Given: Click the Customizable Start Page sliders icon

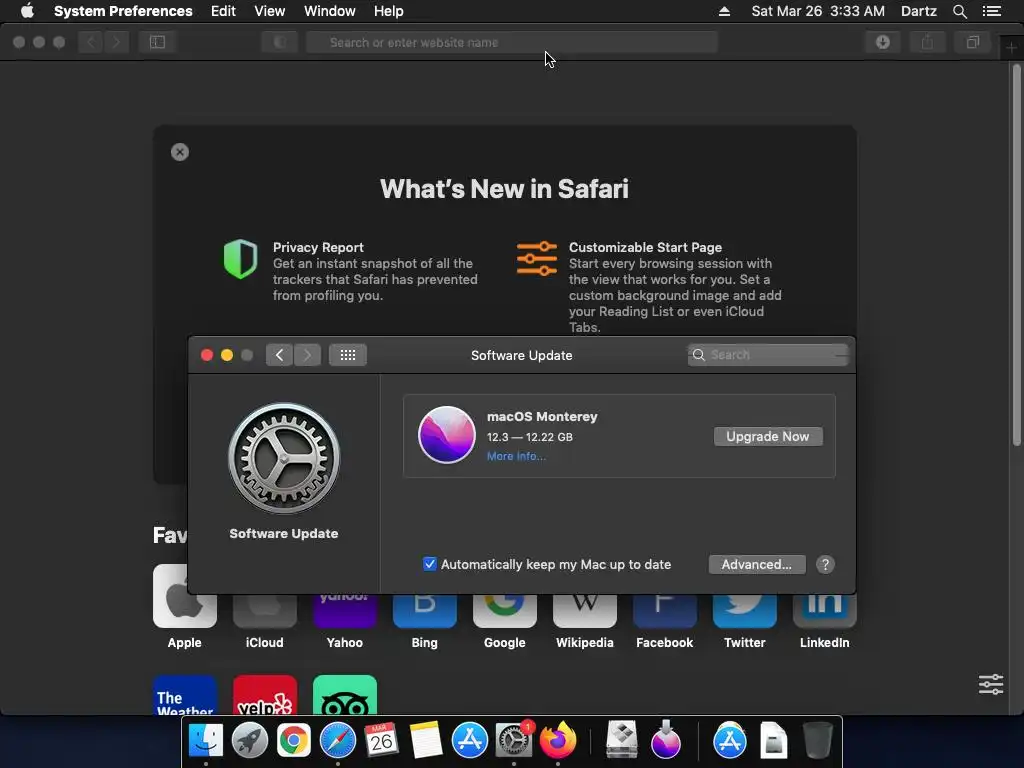Looking at the screenshot, I should coord(537,259).
